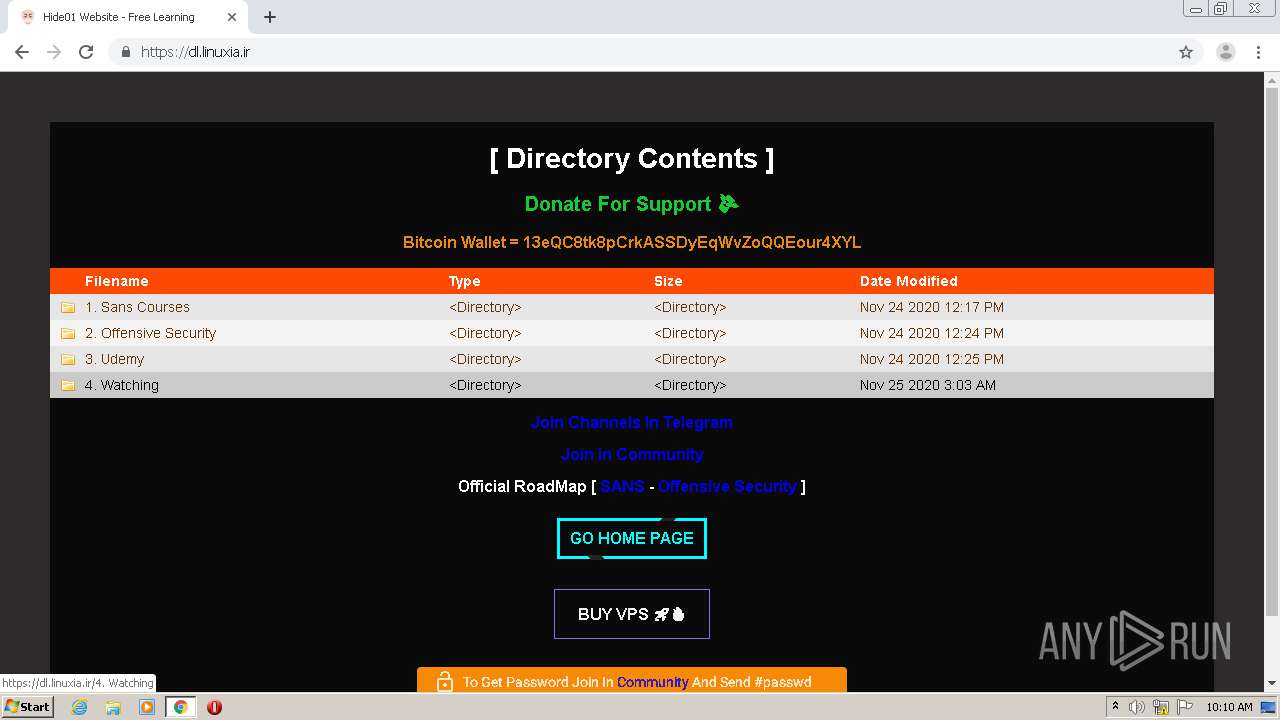Screen dimensions: 1280x720
Task: Click the browser forward arrow
Action: point(54,52)
